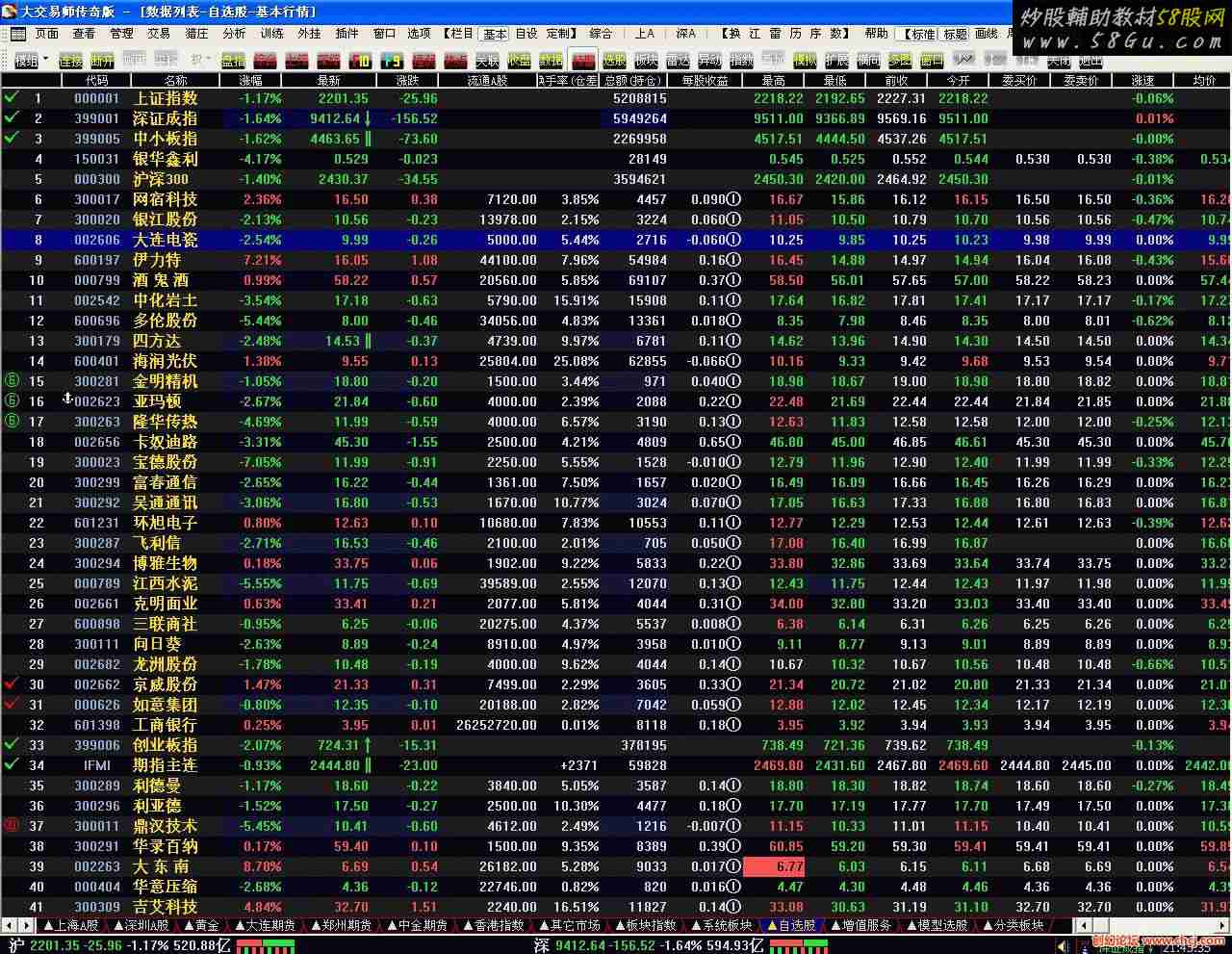The width and height of the screenshot is (1232, 954).
Task: Click the 涨速 column header
Action: [x=1142, y=81]
